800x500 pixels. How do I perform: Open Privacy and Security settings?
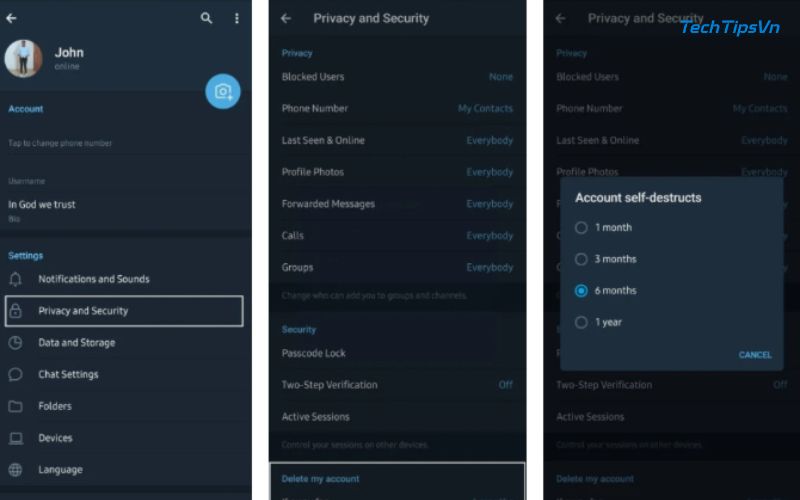point(124,311)
